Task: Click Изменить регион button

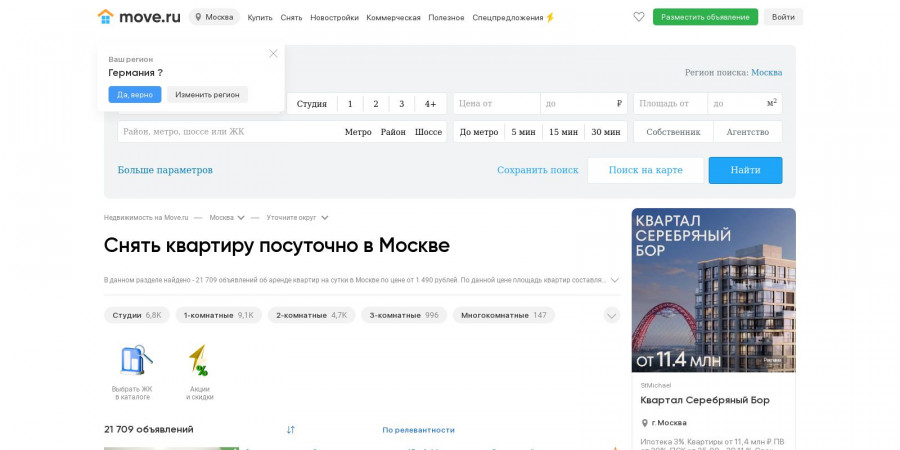Action: point(207,95)
